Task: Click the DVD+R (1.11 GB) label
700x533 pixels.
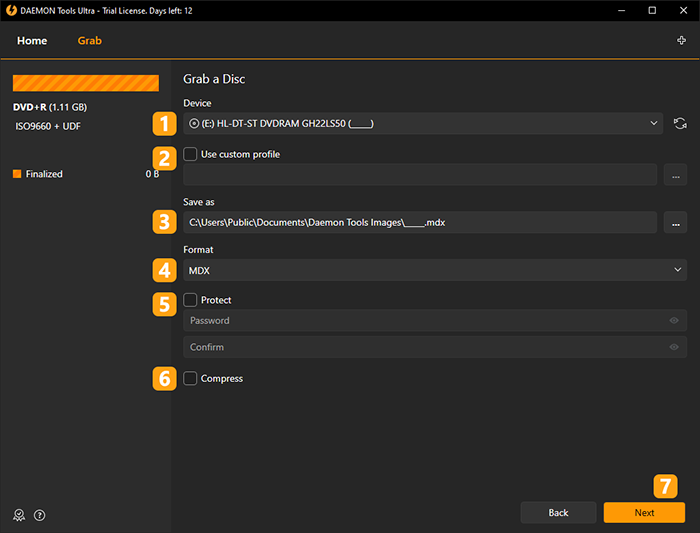Action: click(50, 107)
